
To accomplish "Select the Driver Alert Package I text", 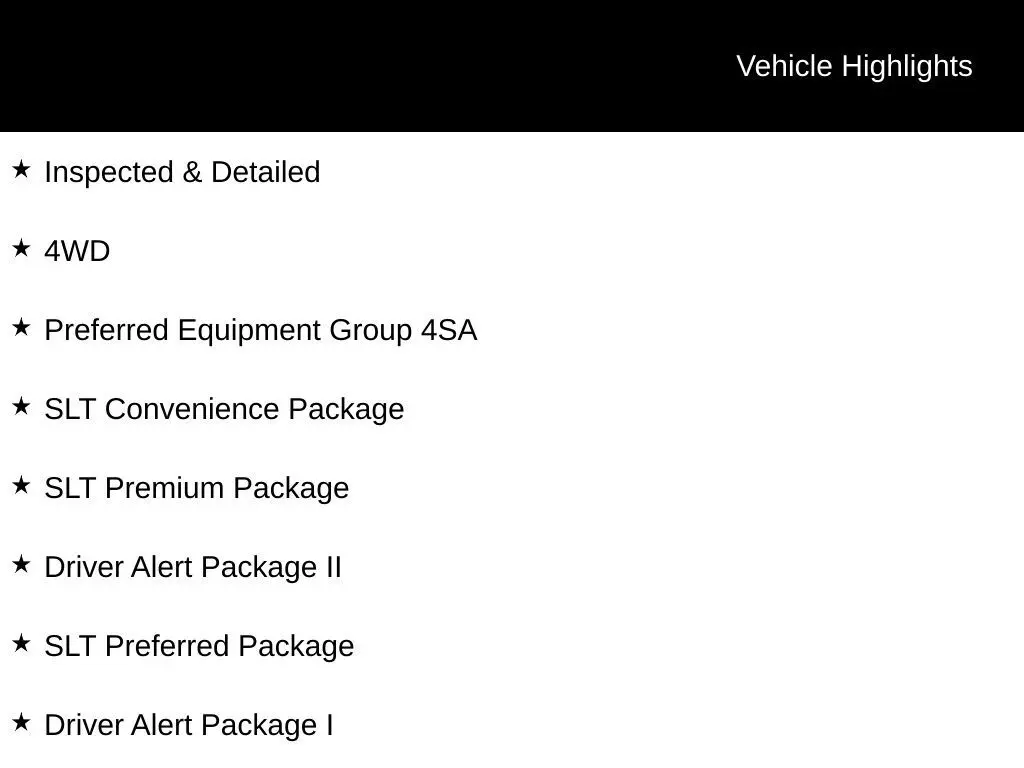I will click(189, 726).
